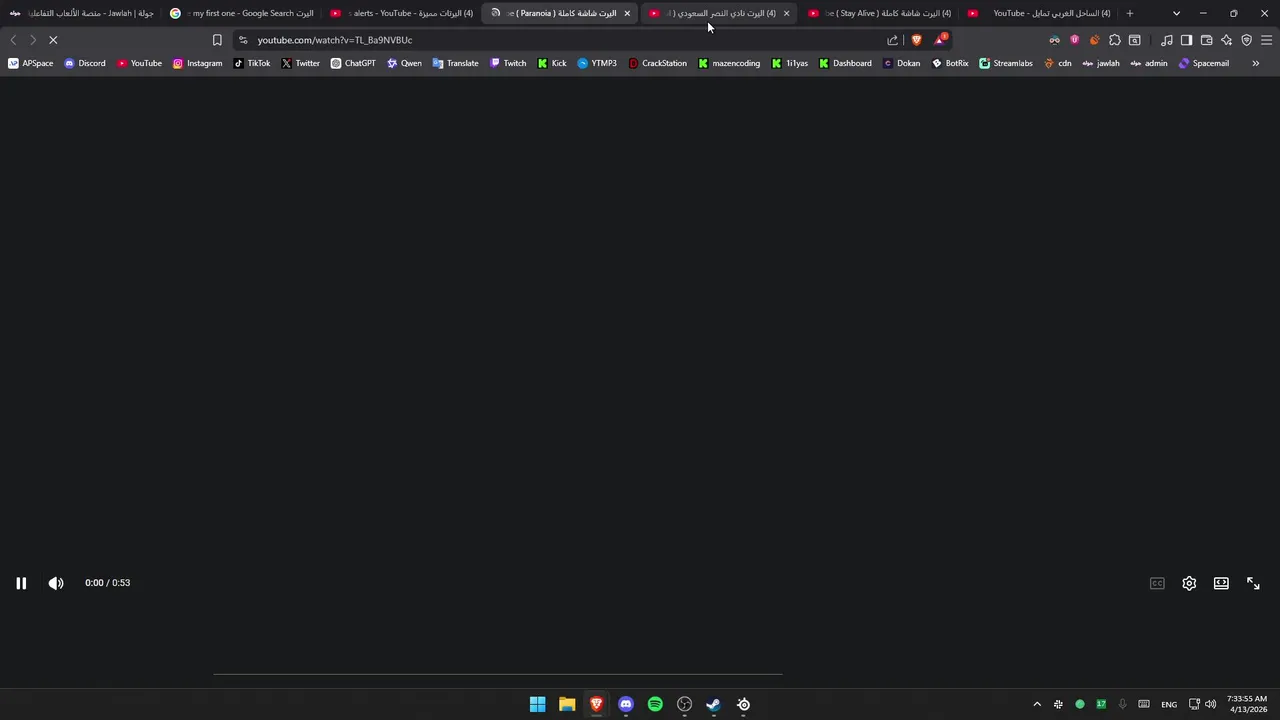Go forward in browser history
The image size is (1280, 720).
pos(33,40)
